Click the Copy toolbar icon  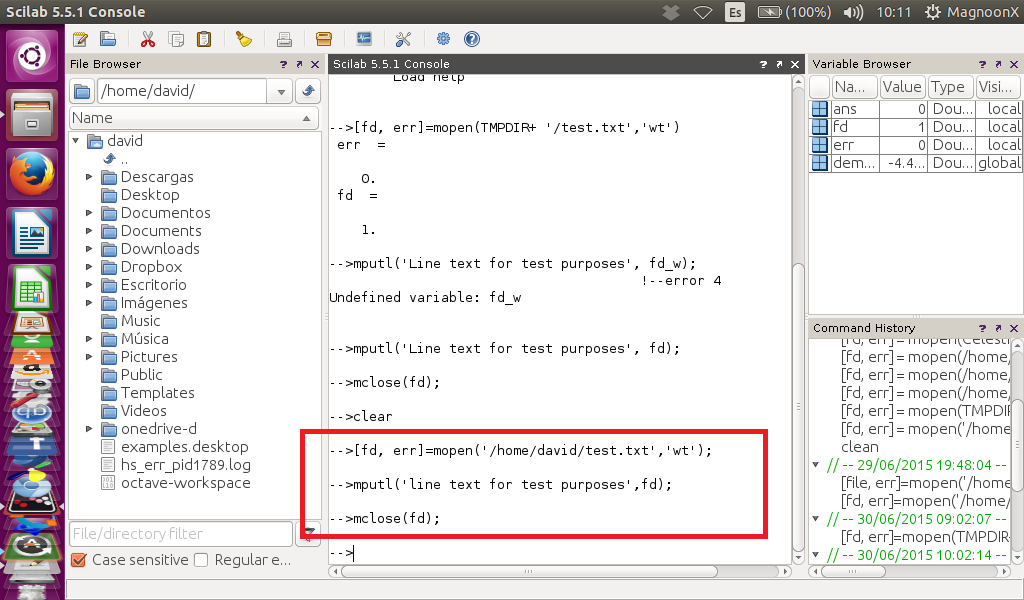[x=176, y=39]
